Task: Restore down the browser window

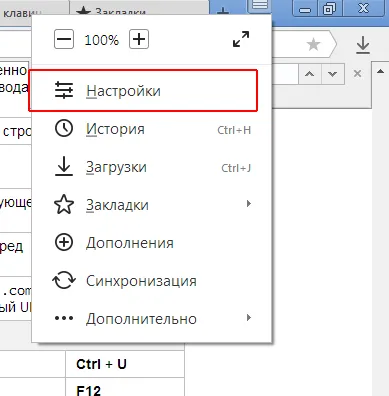Action: [x=329, y=8]
